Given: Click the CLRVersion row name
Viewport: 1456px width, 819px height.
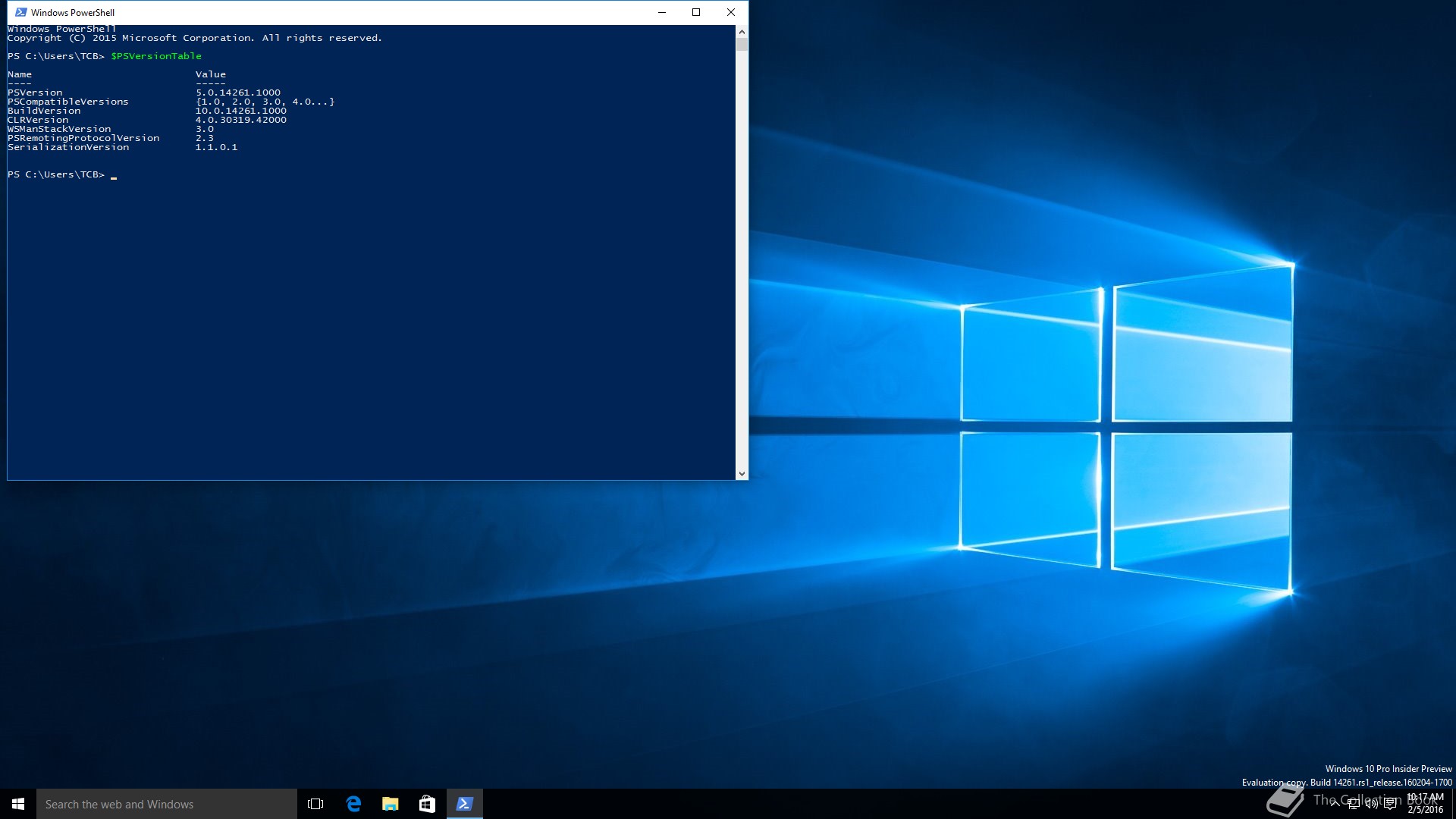Looking at the screenshot, I should point(38,120).
